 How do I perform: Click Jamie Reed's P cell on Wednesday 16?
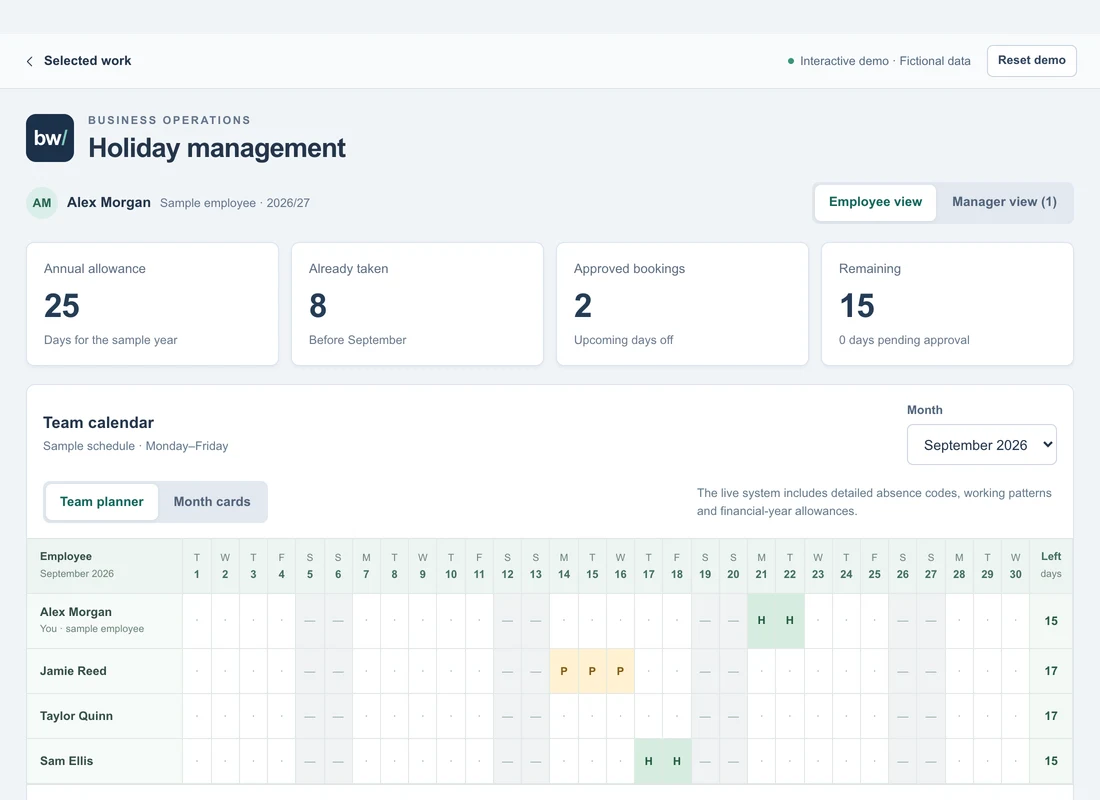[x=620, y=671]
